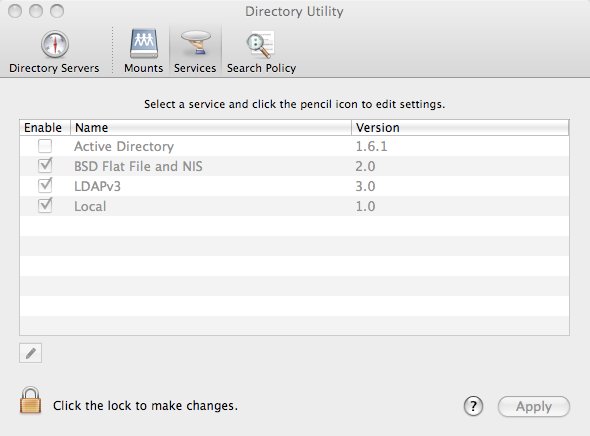Screen dimensions: 590x436
Task: Toggle the BSD Flat File and NIS checkbox
Action: (45, 166)
